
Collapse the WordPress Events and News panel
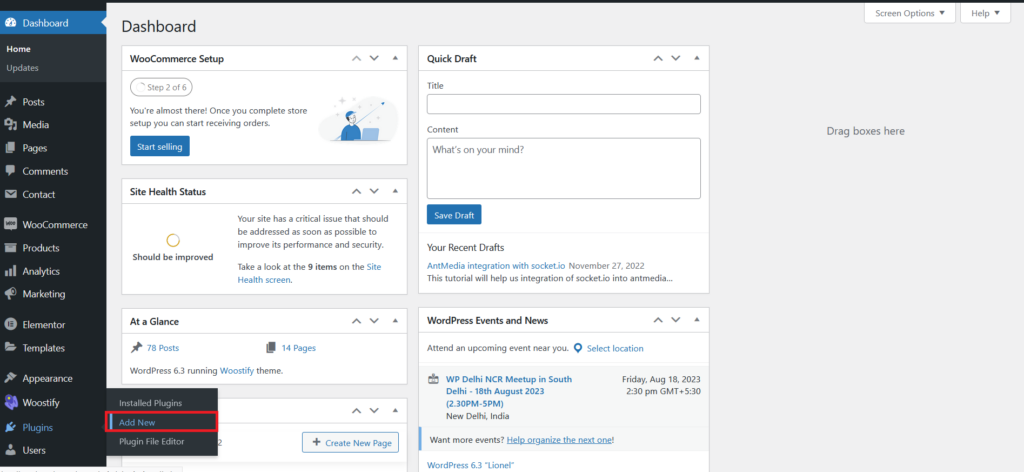[696, 320]
